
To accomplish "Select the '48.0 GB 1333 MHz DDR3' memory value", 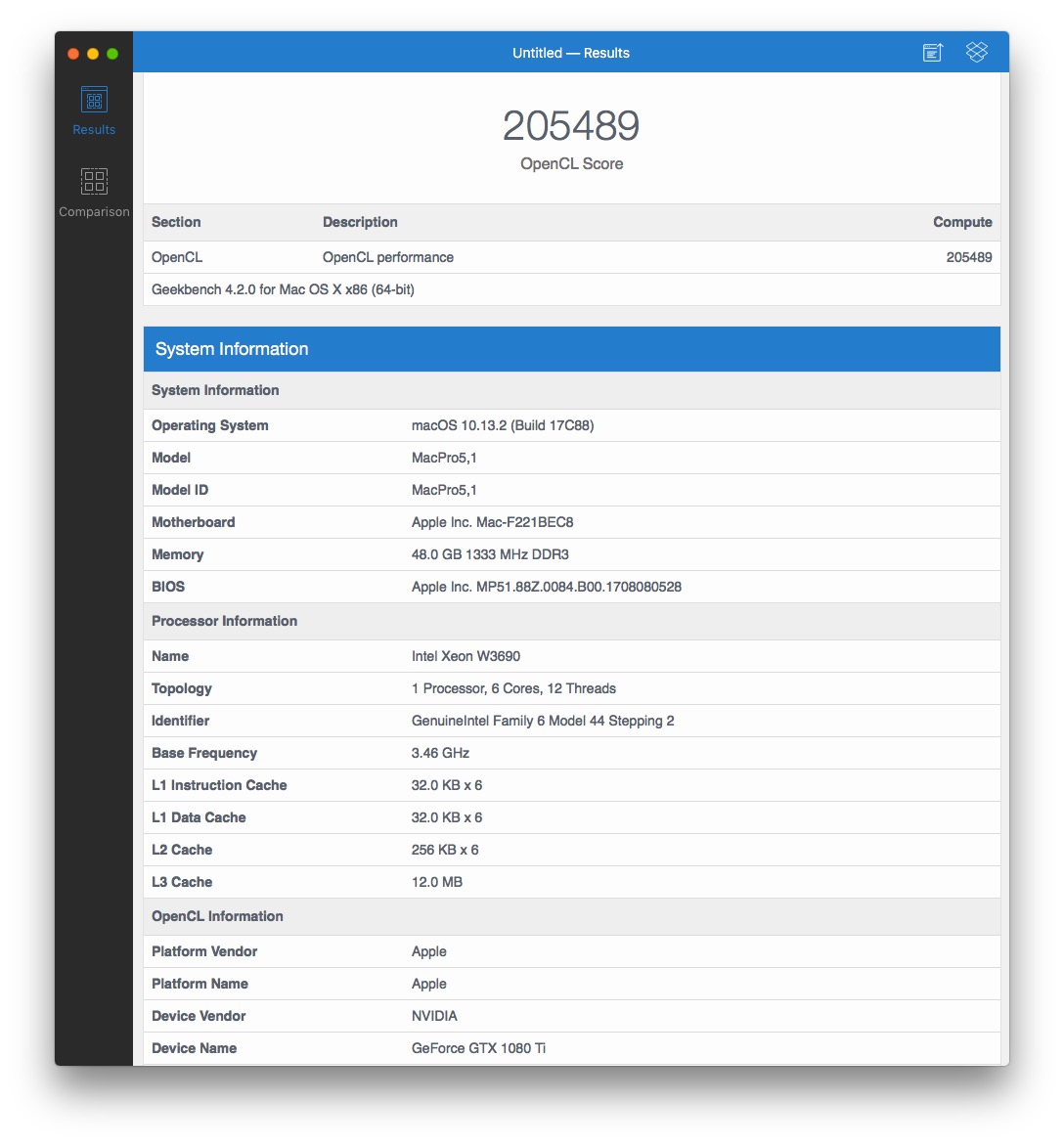I will 490,554.
